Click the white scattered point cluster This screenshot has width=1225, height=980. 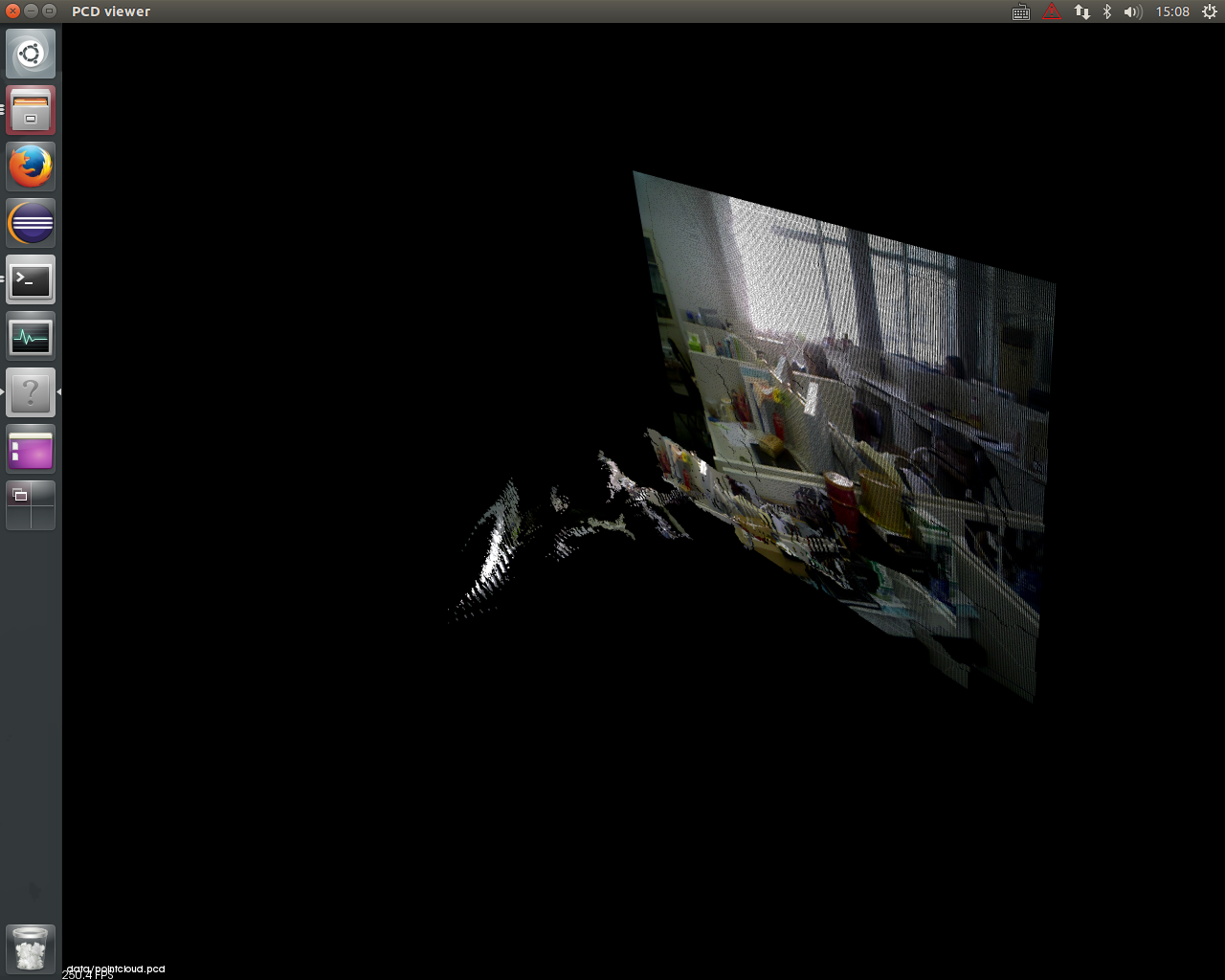pyautogui.click(x=496, y=555)
